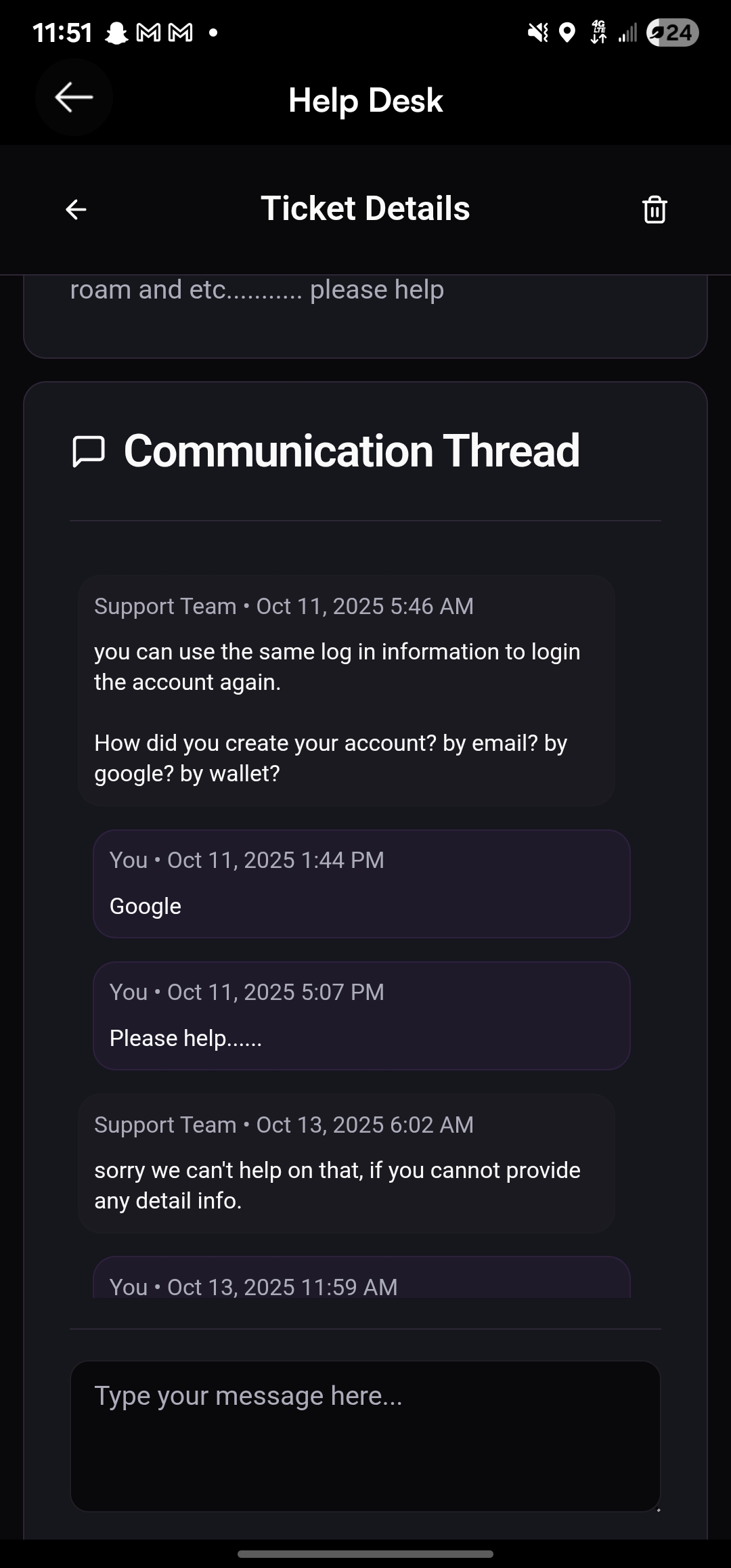Tap the first Gmail notification icon

click(x=149, y=32)
